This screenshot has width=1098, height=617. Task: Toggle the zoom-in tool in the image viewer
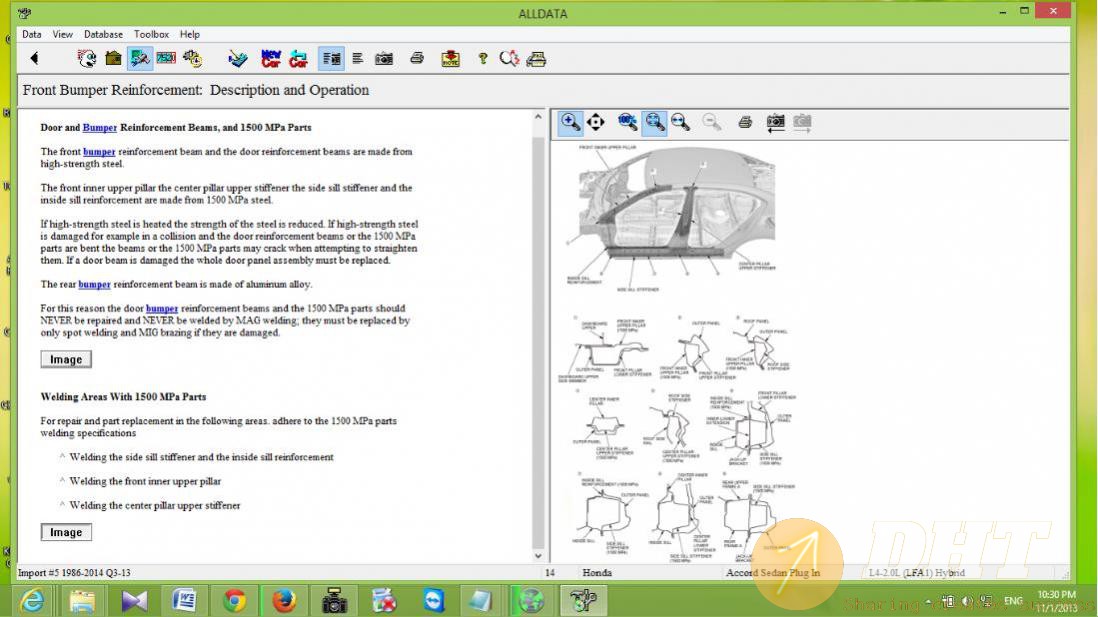coord(571,122)
